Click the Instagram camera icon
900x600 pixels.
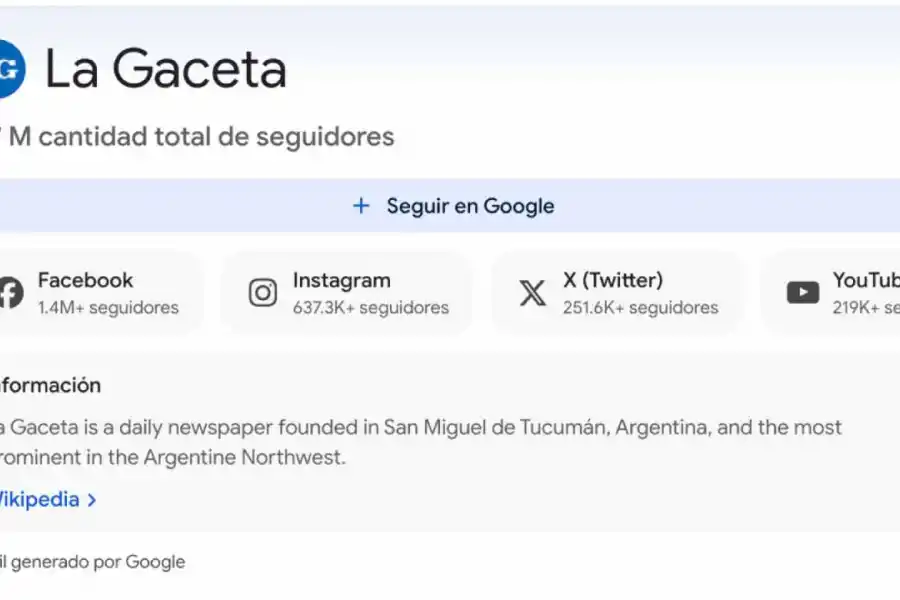(262, 292)
